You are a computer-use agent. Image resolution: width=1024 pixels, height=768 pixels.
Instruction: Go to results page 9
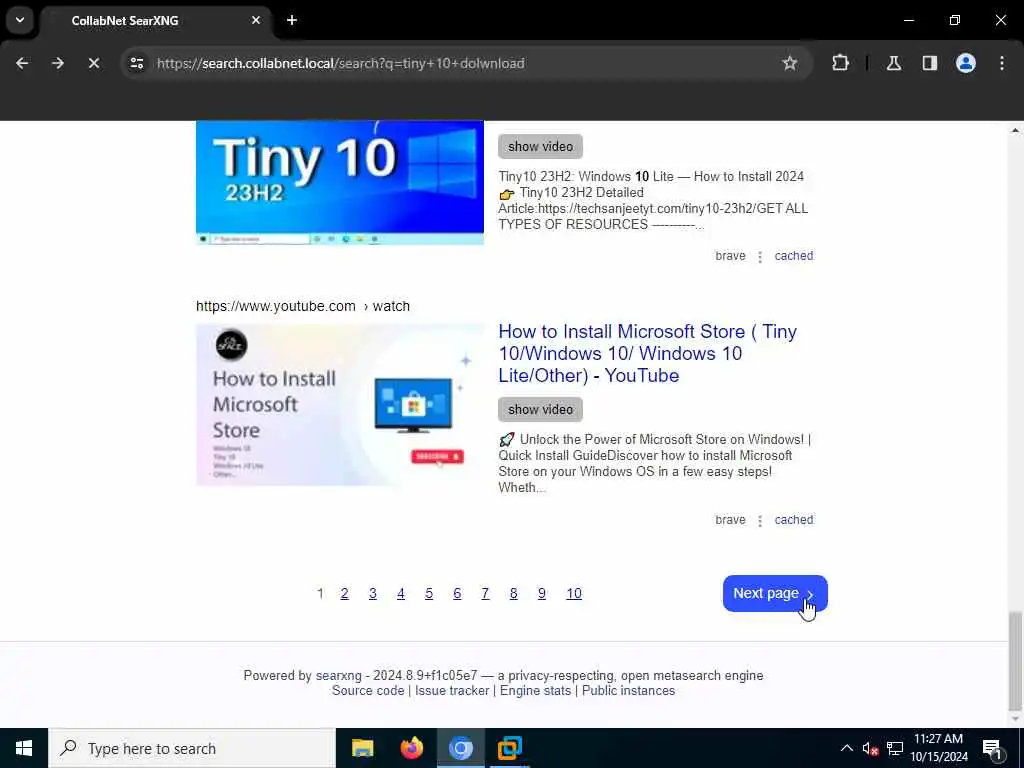coord(541,594)
